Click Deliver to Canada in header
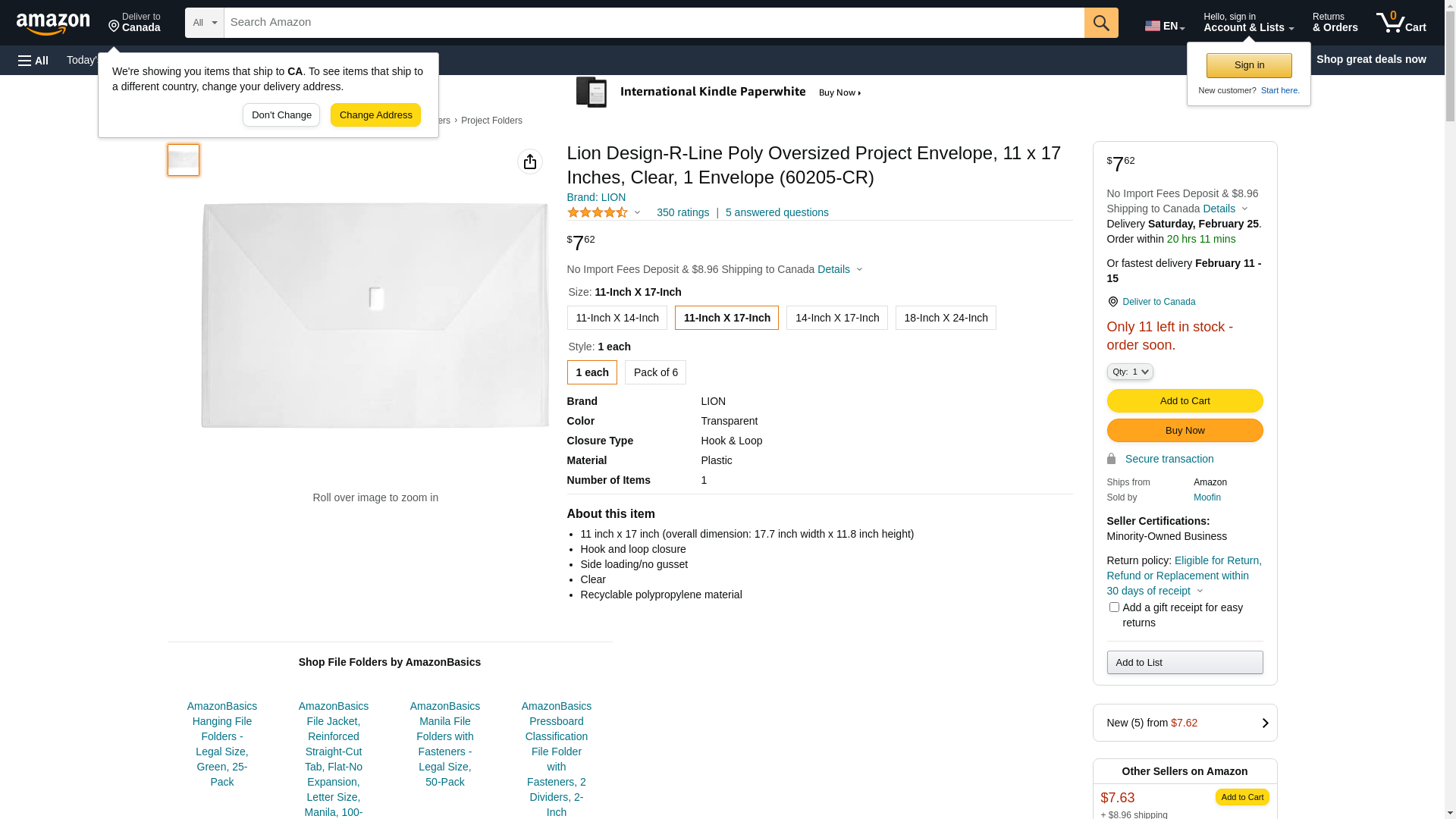1456x819 pixels. coord(134,23)
